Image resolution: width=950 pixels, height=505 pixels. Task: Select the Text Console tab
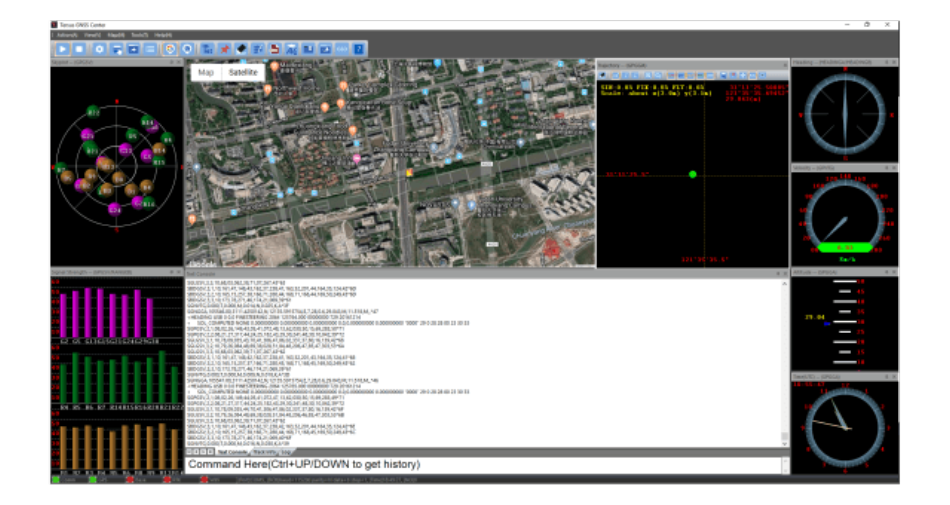(x=231, y=452)
